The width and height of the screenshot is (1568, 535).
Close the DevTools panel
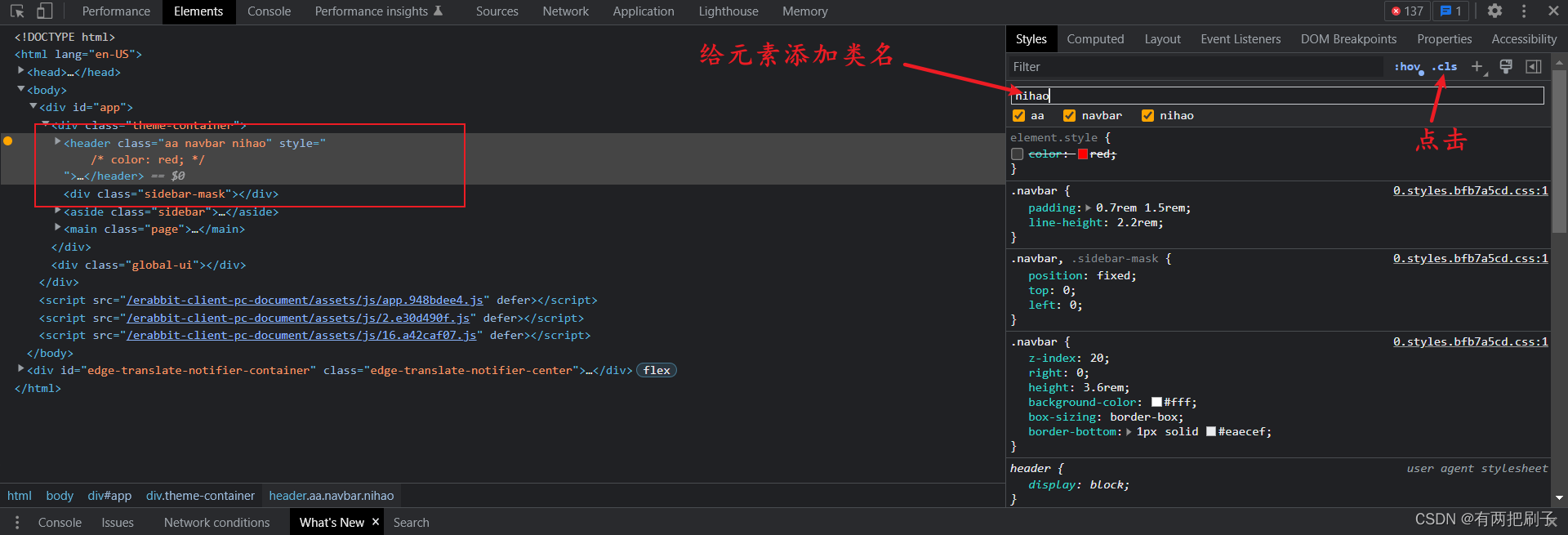(x=1553, y=11)
